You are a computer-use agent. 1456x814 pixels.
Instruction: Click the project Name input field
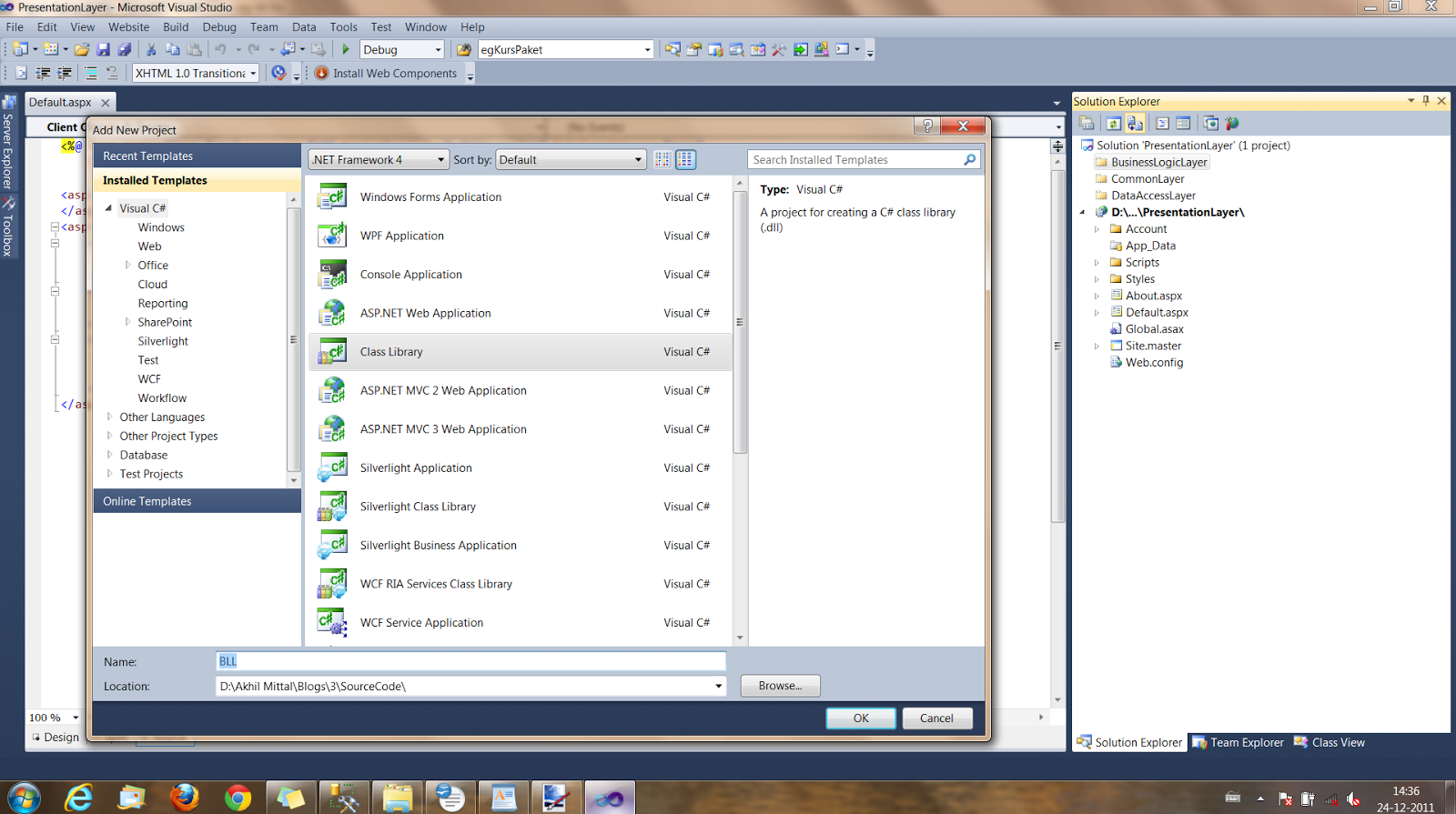[470, 661]
